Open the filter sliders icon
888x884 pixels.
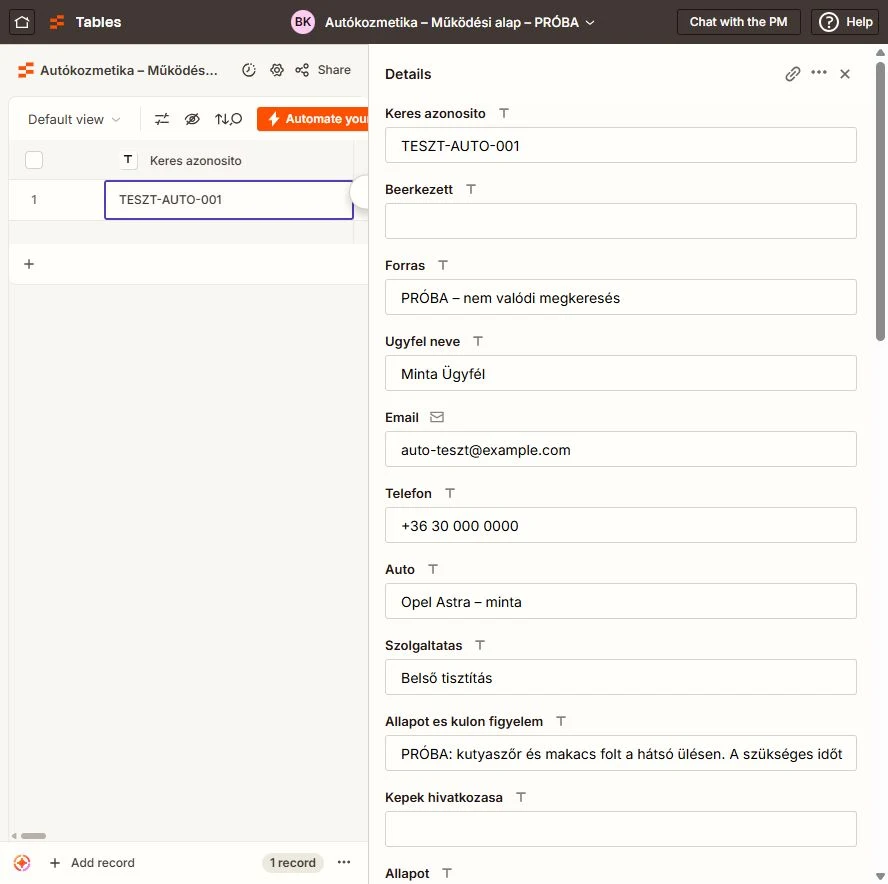click(x=162, y=119)
